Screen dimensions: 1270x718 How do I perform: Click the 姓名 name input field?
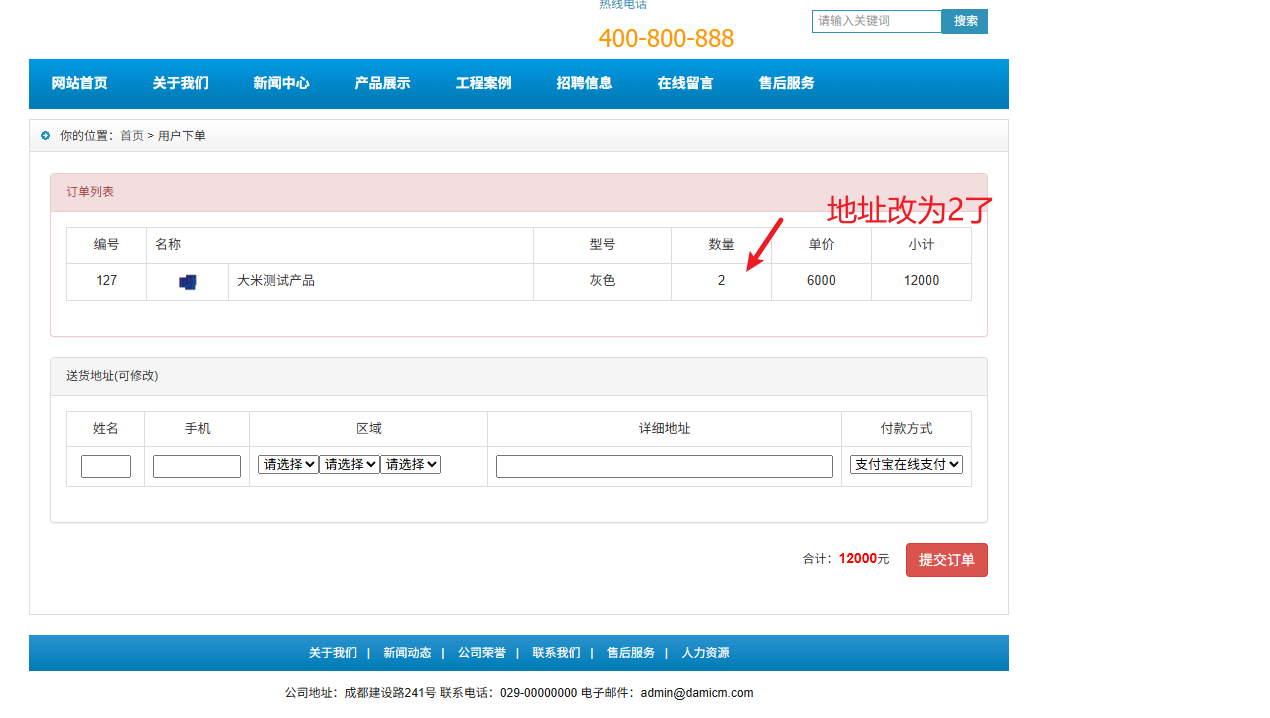106,467
